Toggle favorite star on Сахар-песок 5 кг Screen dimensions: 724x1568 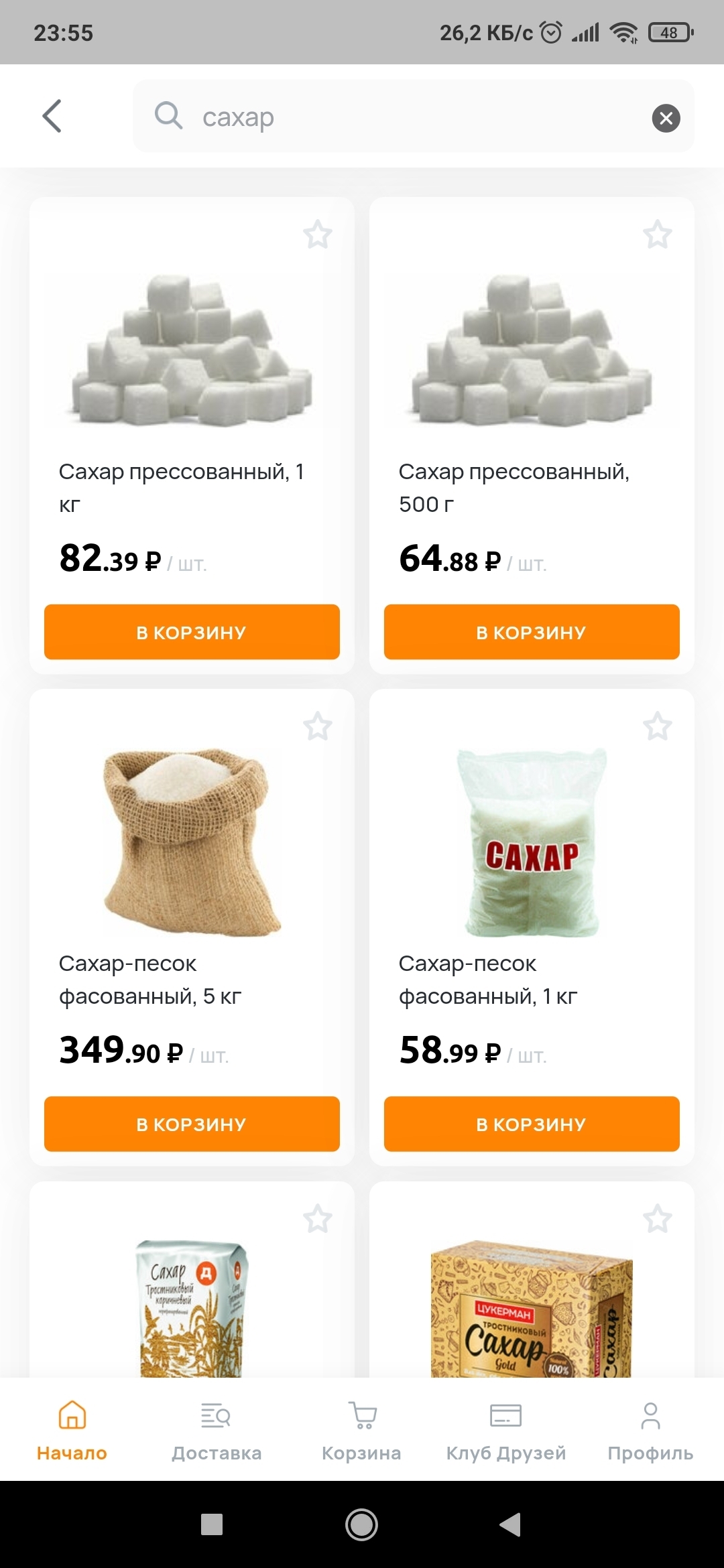318,726
